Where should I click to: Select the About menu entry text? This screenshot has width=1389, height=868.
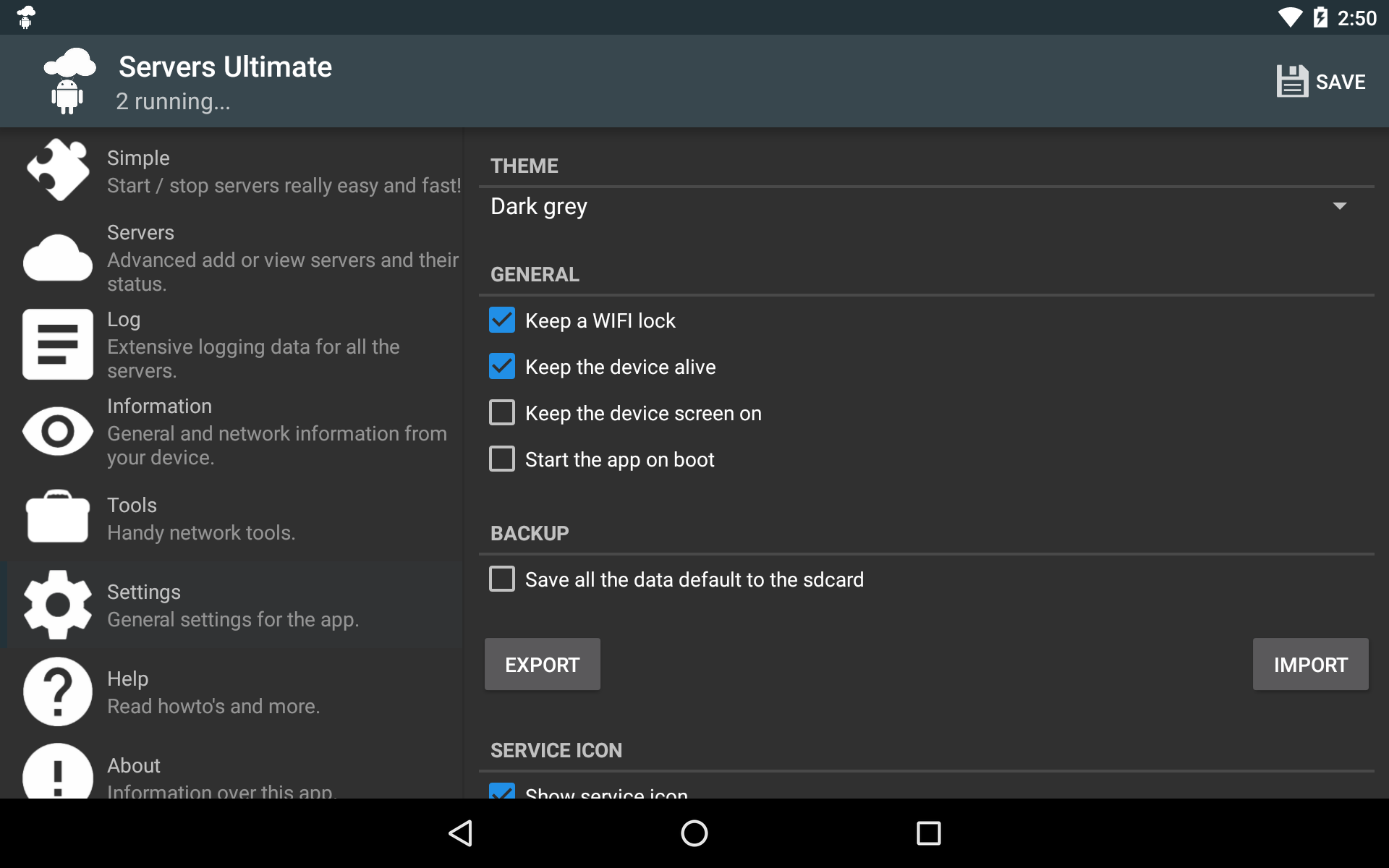pyautogui.click(x=134, y=765)
